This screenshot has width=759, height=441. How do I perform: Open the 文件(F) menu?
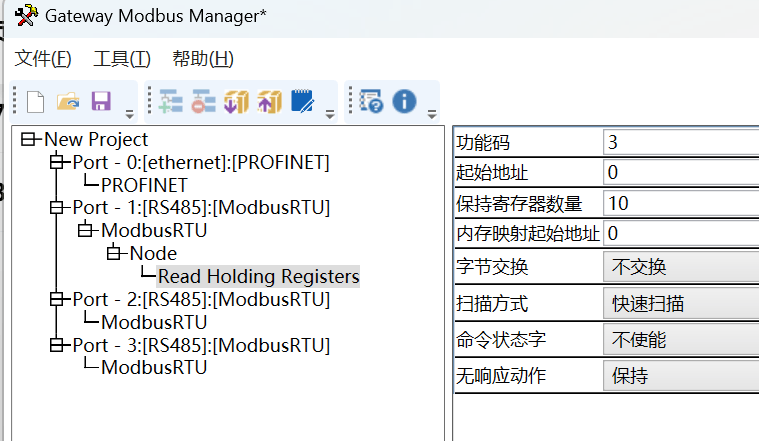tap(43, 59)
